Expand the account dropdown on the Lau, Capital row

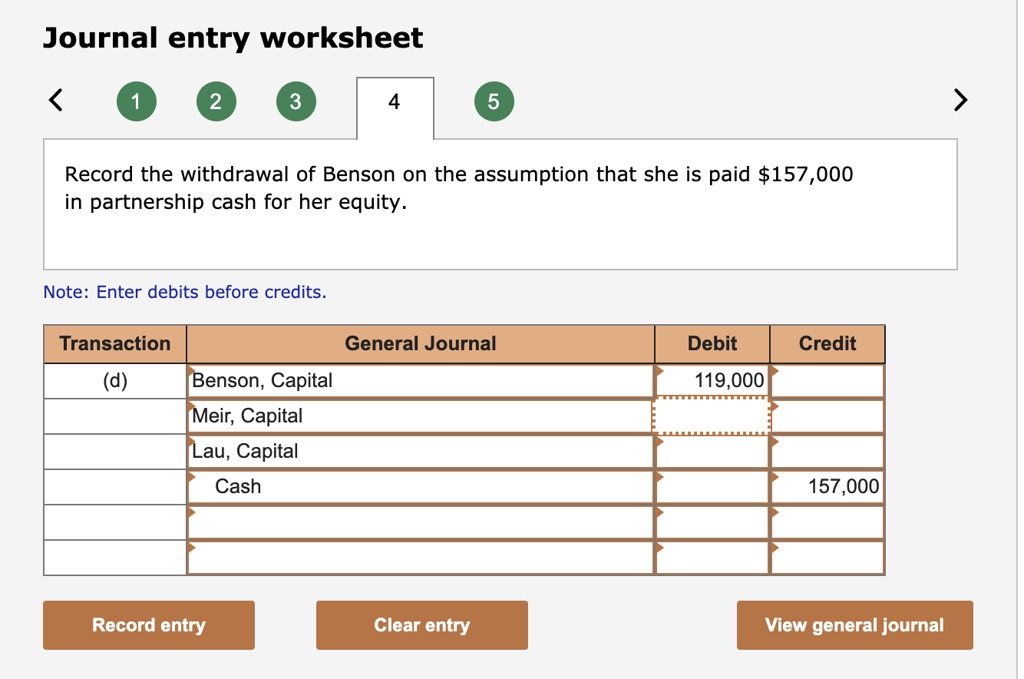[x=191, y=444]
